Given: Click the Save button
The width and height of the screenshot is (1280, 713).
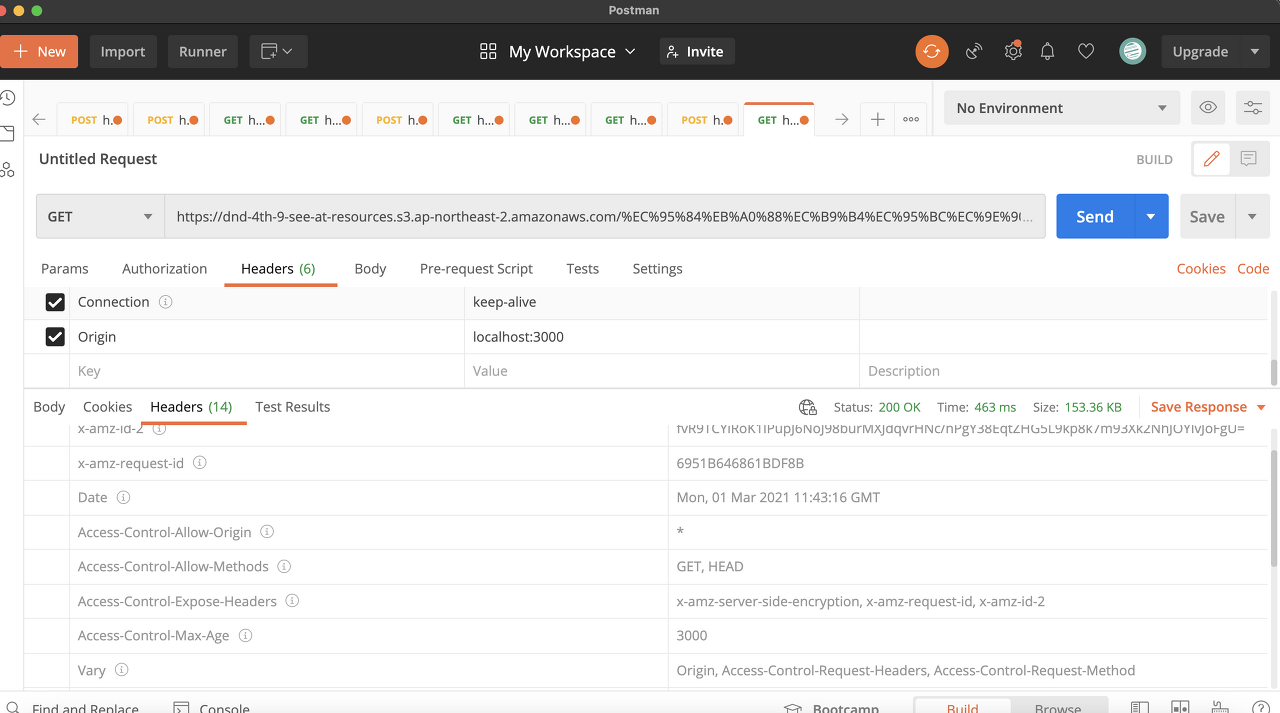Looking at the screenshot, I should pos(1207,216).
